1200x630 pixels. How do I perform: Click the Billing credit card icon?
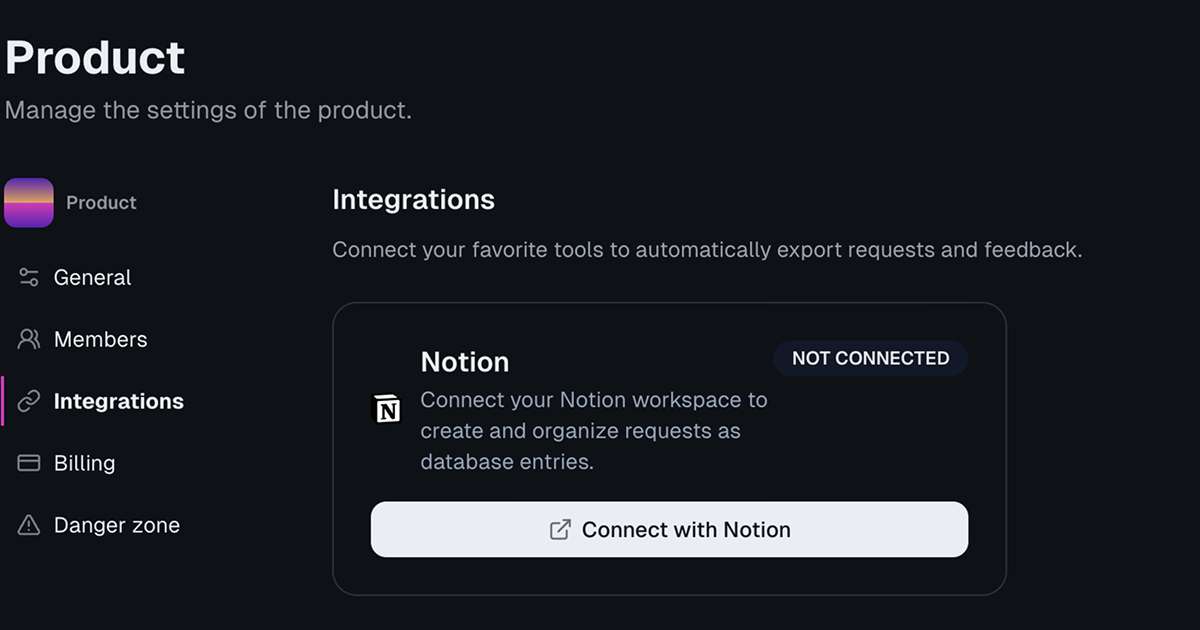29,463
